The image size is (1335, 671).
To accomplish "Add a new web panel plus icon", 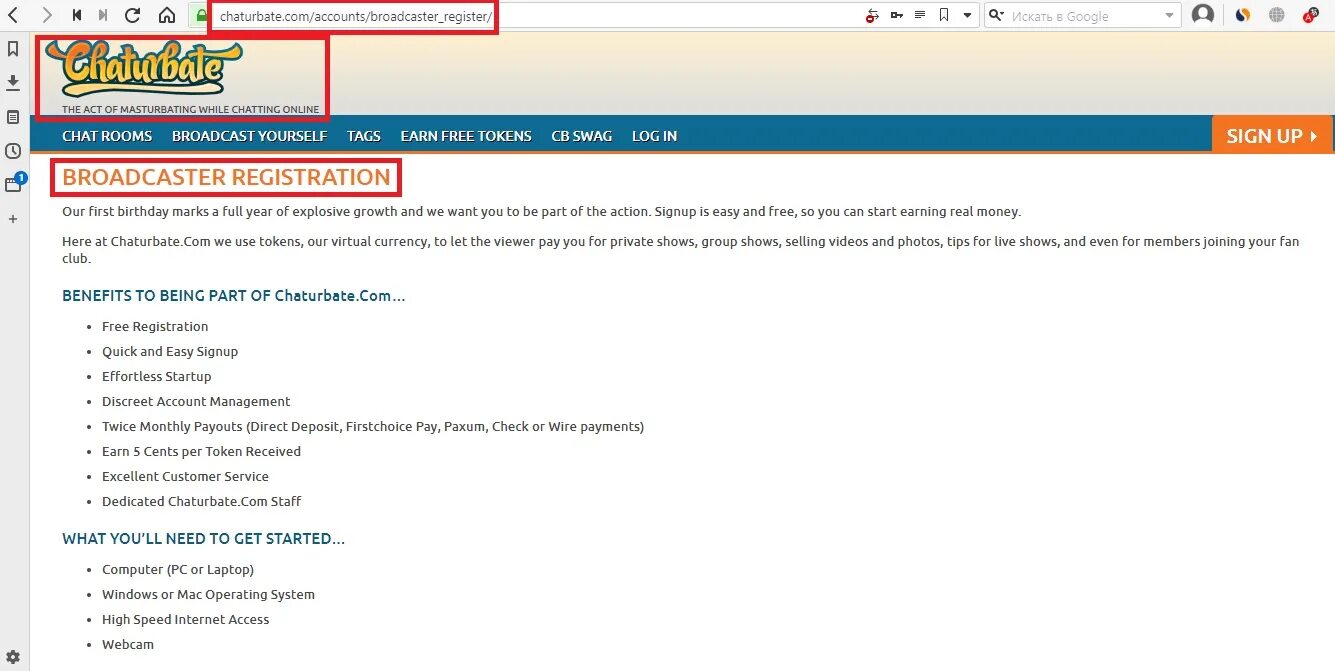I will pyautogui.click(x=13, y=218).
